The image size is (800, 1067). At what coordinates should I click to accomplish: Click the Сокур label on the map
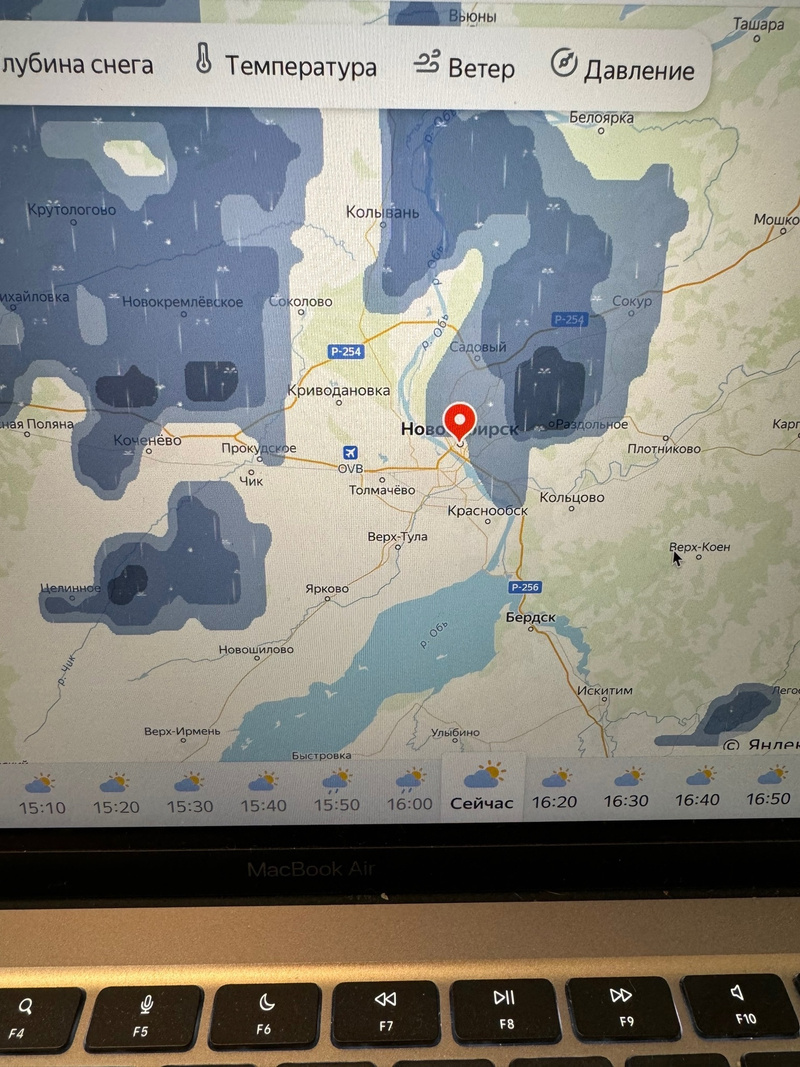631,301
